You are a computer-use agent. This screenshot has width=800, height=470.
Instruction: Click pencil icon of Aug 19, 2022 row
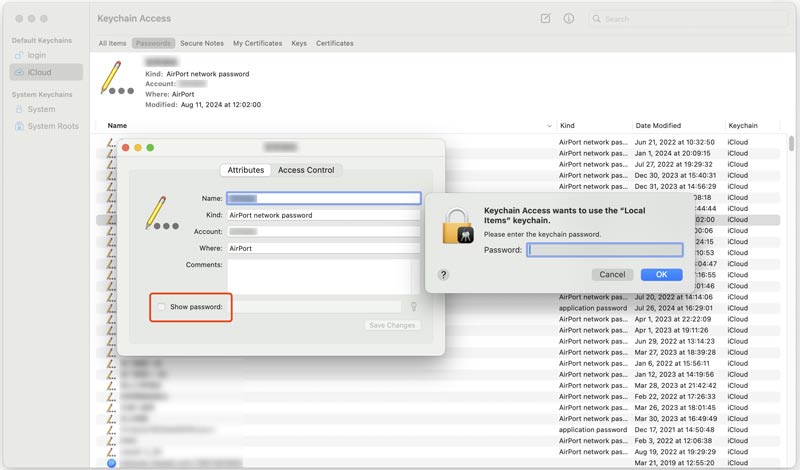111,452
